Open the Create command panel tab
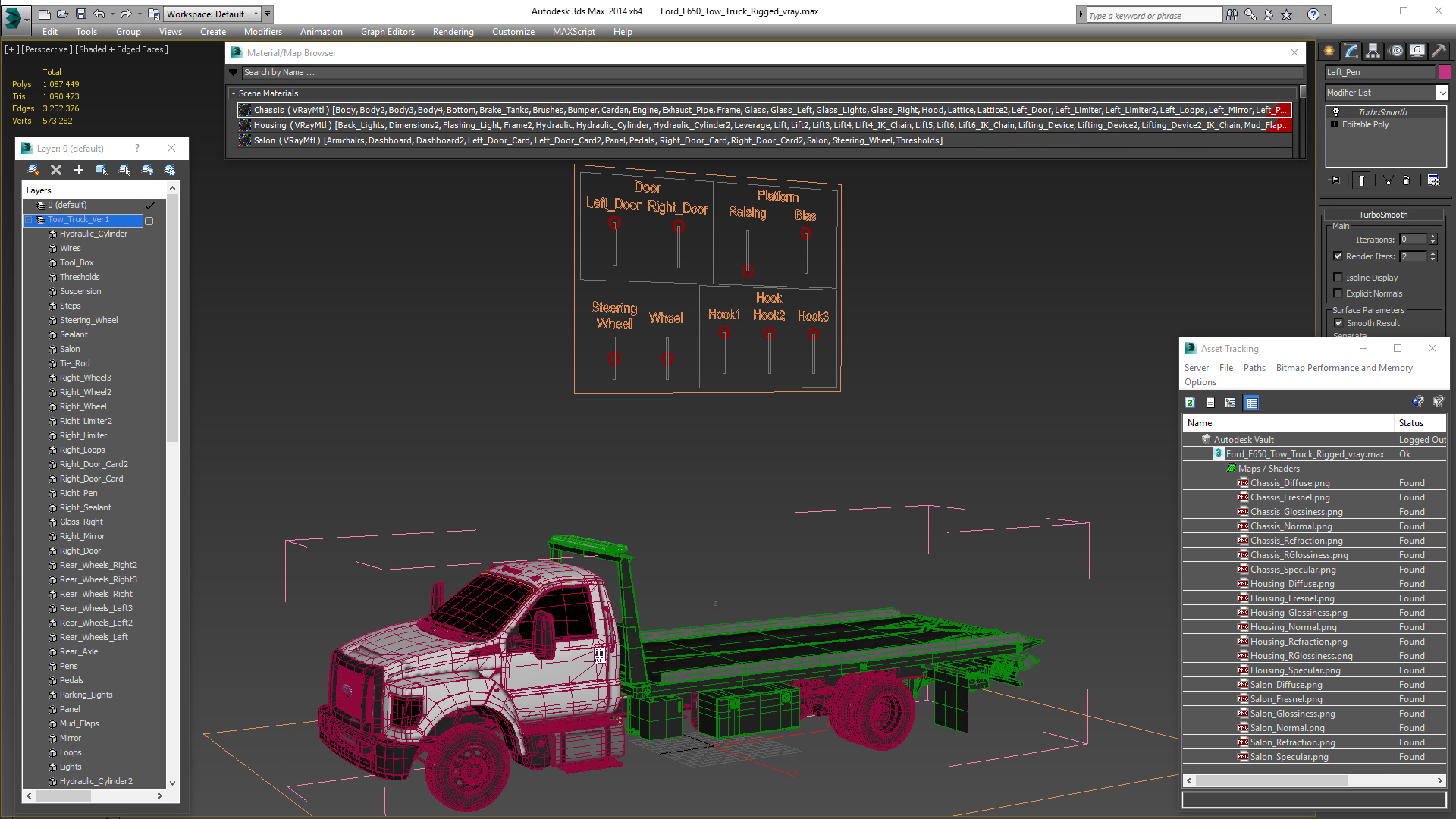This screenshot has height=819, width=1456. [x=1330, y=51]
